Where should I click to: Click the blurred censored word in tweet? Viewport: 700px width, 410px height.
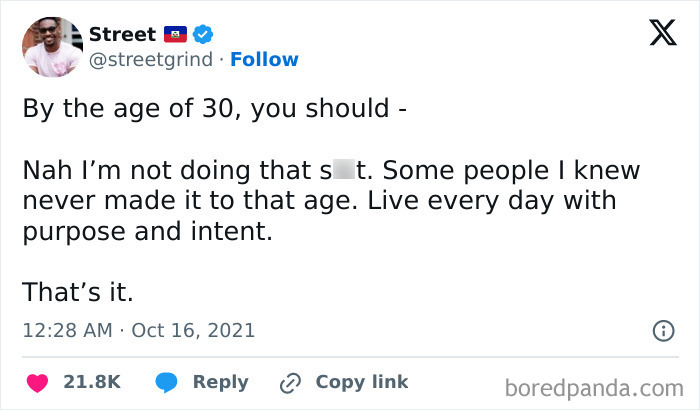tap(346, 171)
